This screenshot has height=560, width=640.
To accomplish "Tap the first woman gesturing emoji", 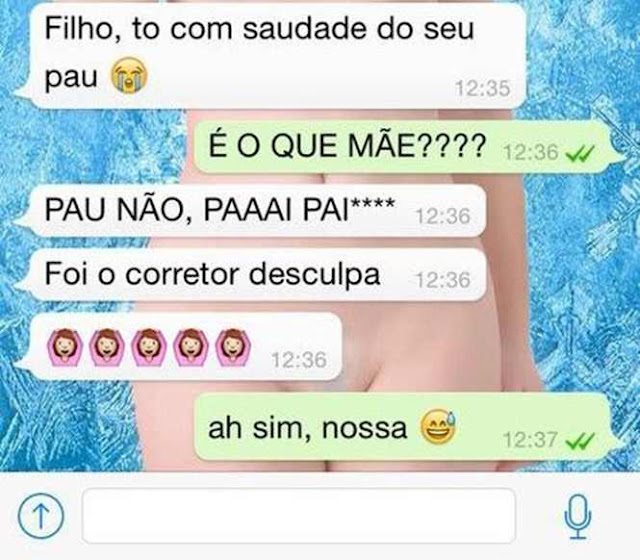I will click(65, 347).
